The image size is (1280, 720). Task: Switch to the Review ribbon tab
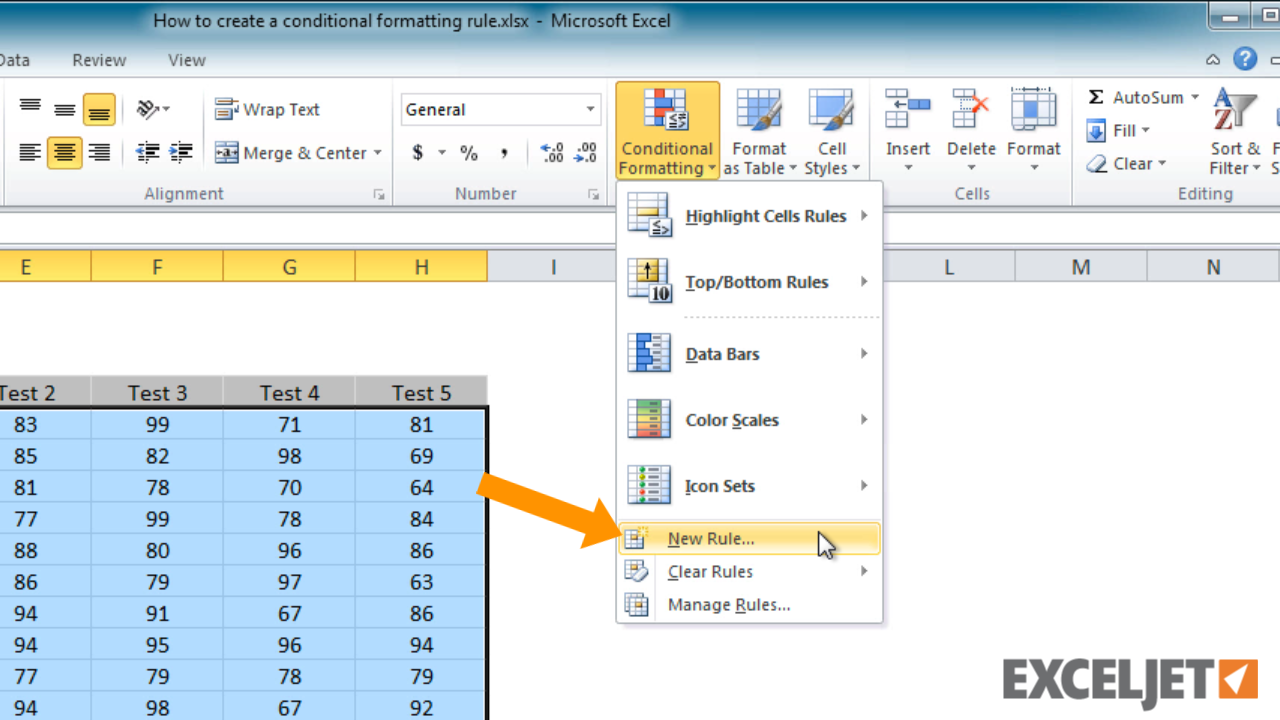(x=98, y=60)
